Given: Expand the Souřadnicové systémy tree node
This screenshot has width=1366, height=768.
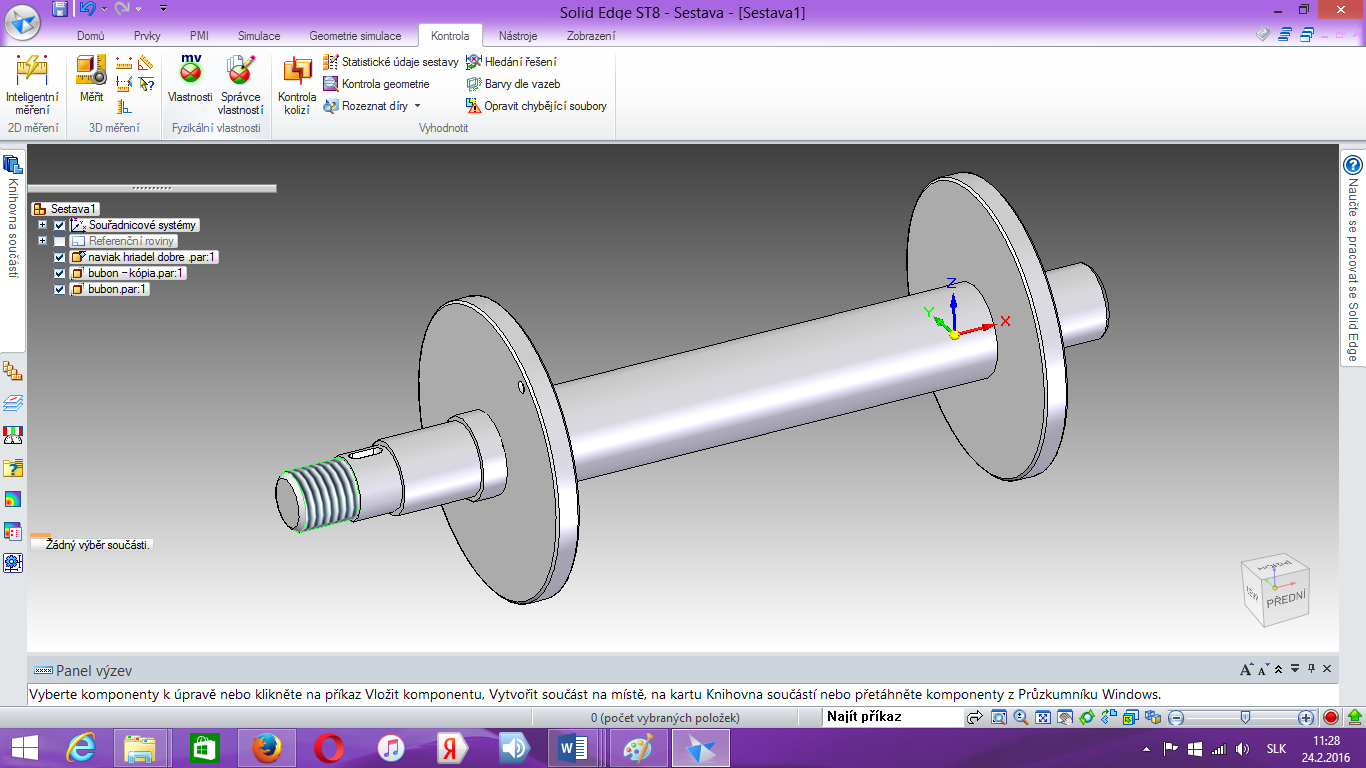Looking at the screenshot, I should [x=42, y=225].
